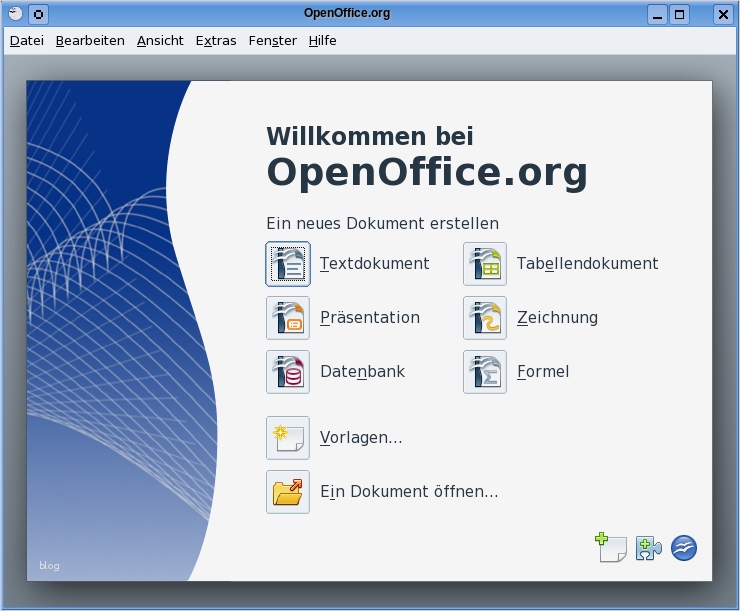Click the Vorlagen templates icon

click(288, 438)
